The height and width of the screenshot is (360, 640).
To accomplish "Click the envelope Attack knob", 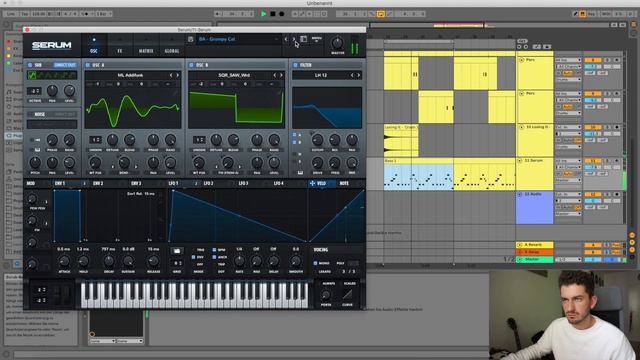I will point(64,261).
